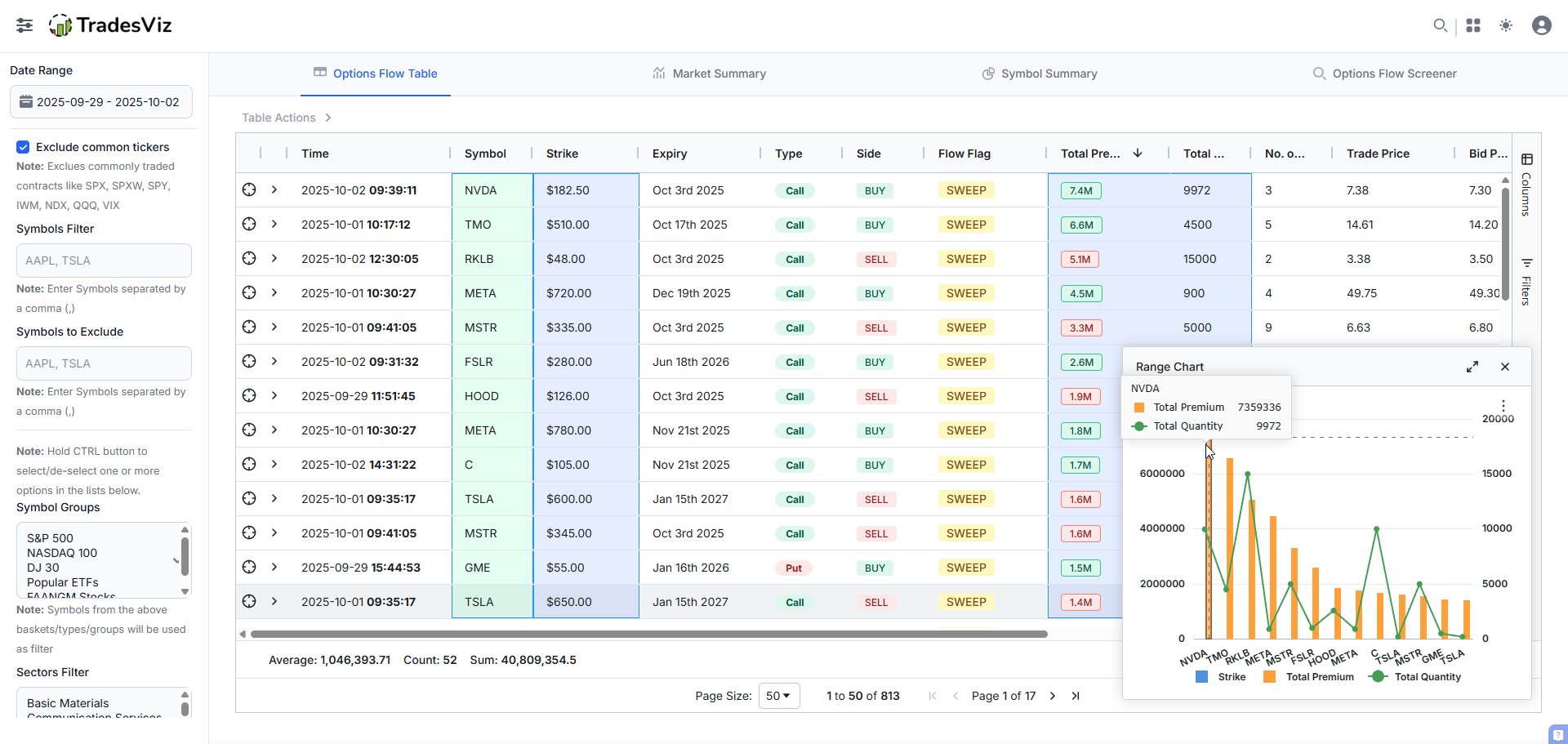Click the table vertical scrollbar

(x=1505, y=243)
